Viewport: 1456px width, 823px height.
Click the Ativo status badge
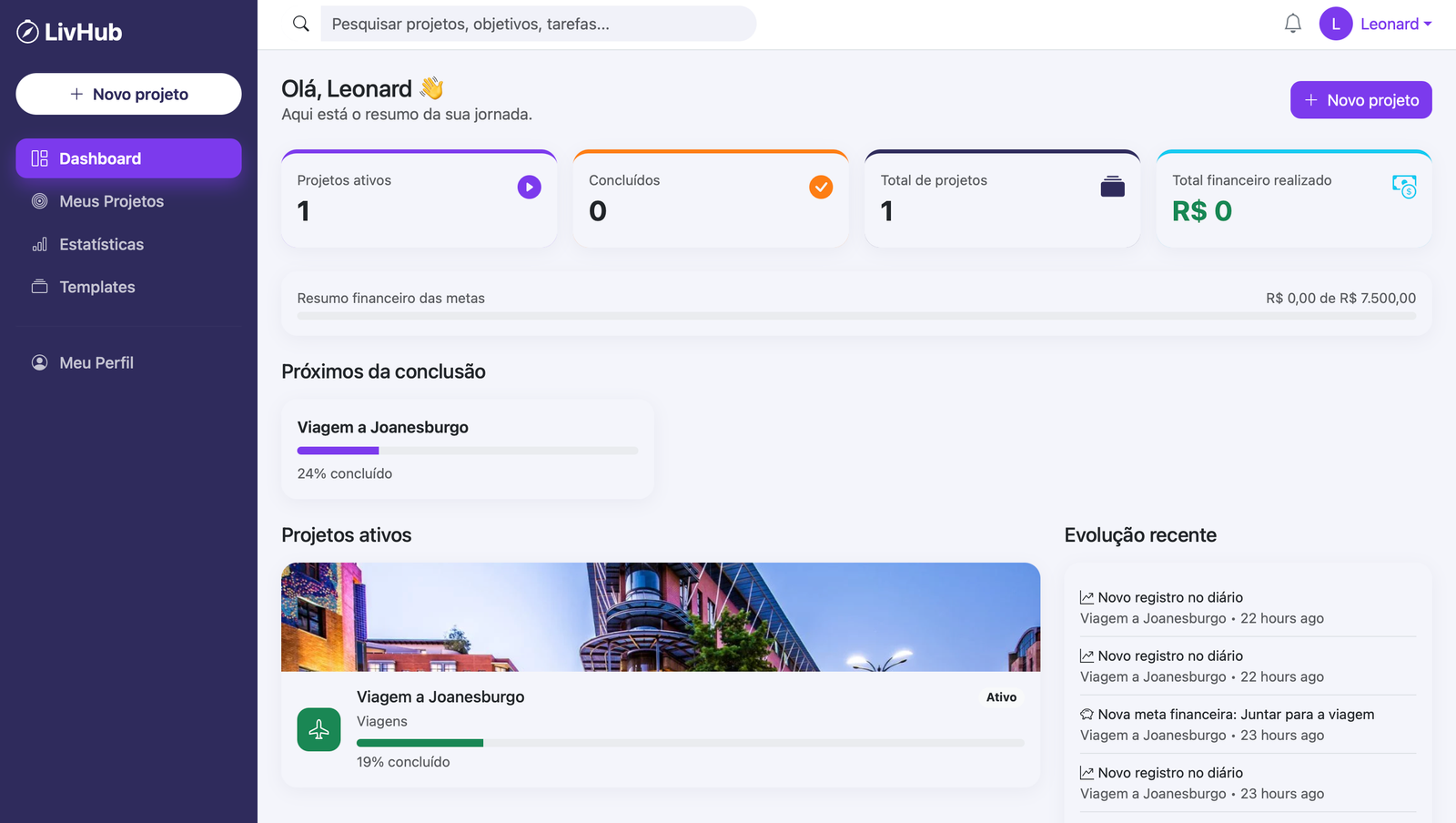pos(1001,697)
